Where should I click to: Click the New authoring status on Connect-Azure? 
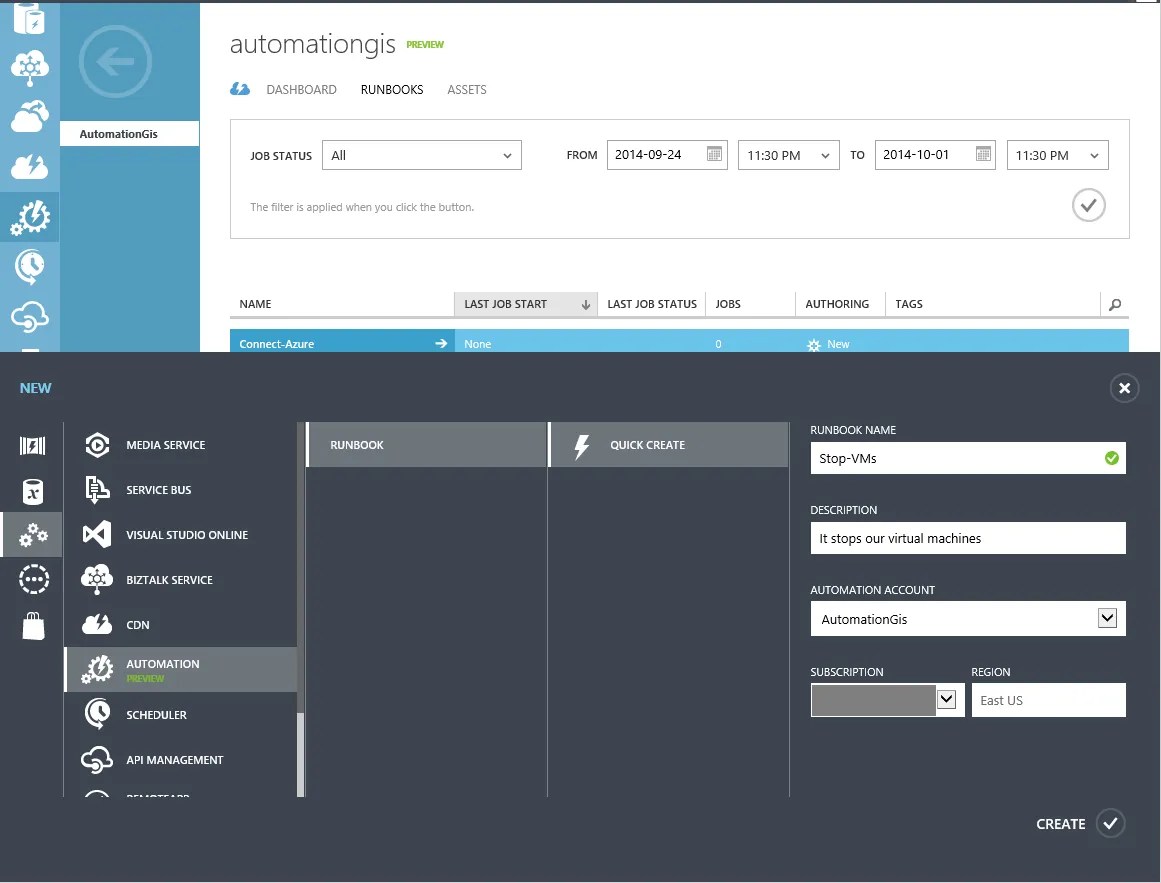point(829,344)
